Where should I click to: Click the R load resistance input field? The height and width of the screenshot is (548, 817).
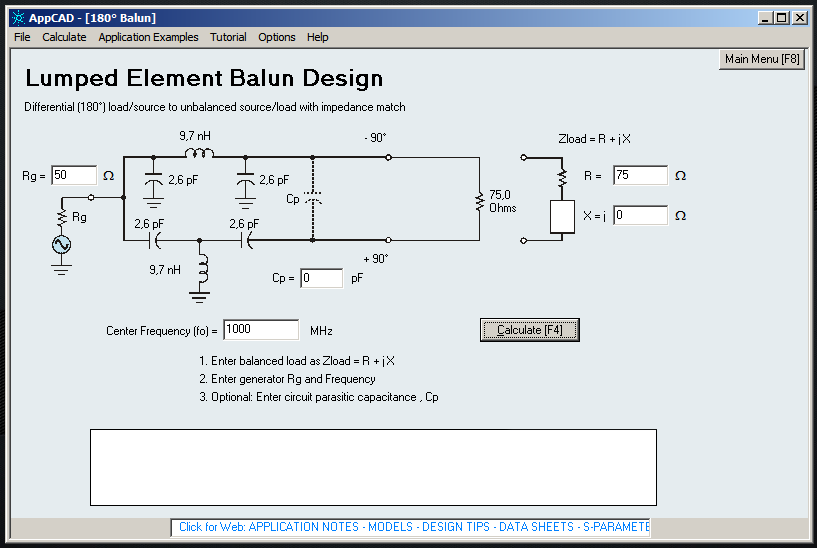pyautogui.click(x=640, y=175)
